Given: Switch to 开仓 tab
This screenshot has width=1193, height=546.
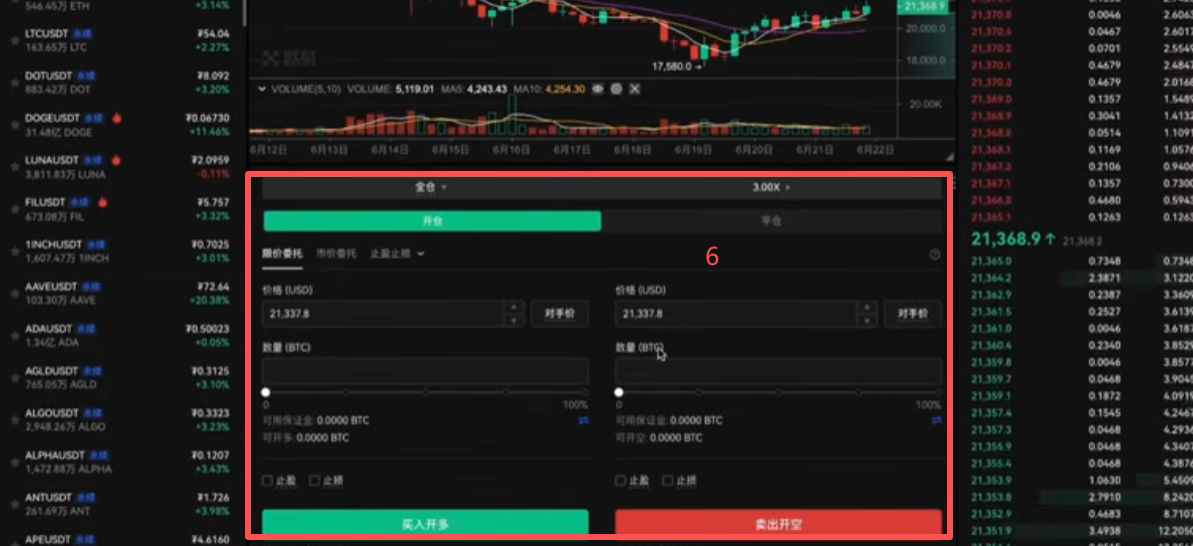Looking at the screenshot, I should (432, 221).
